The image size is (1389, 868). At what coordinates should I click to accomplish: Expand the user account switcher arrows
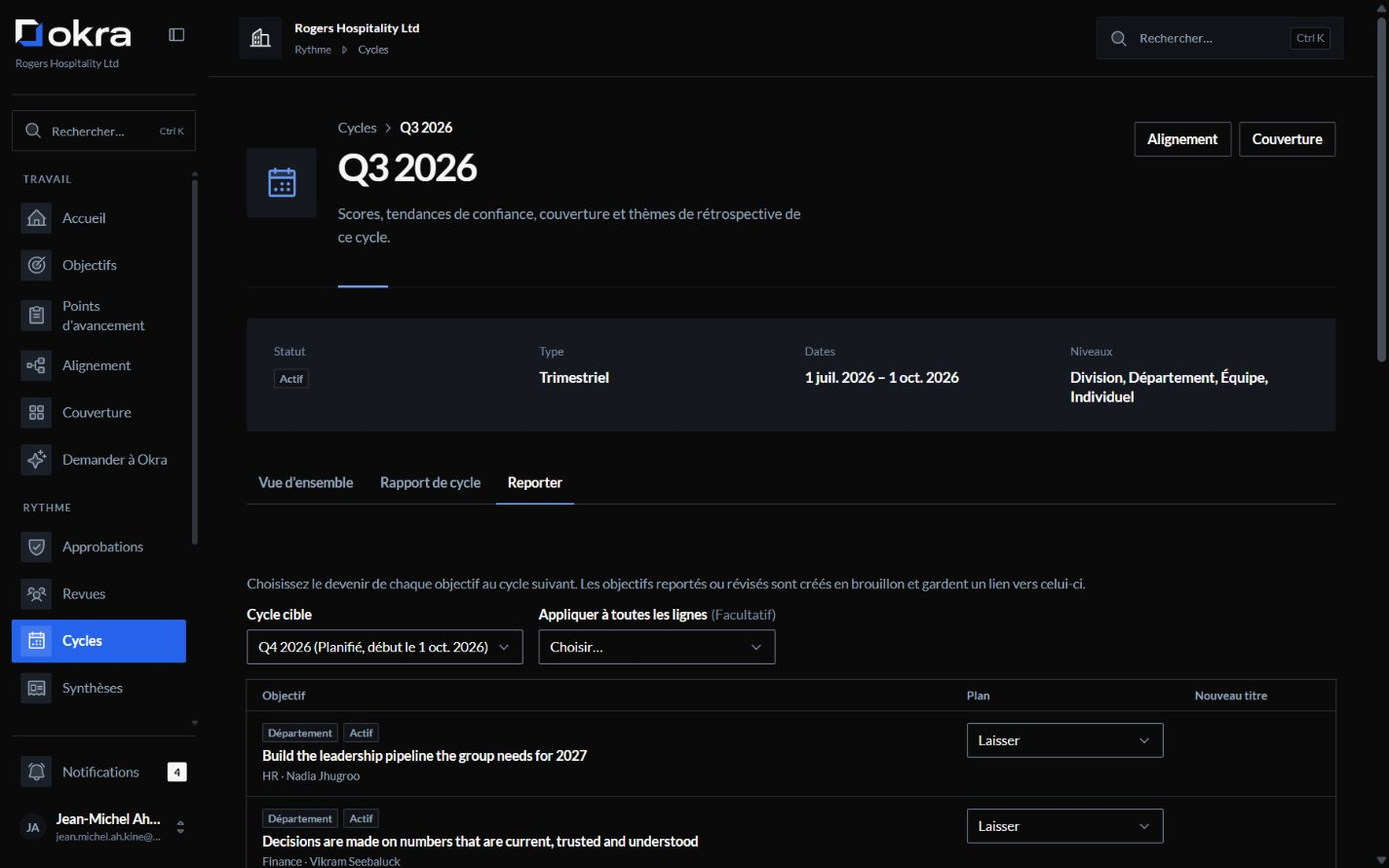coord(180,827)
